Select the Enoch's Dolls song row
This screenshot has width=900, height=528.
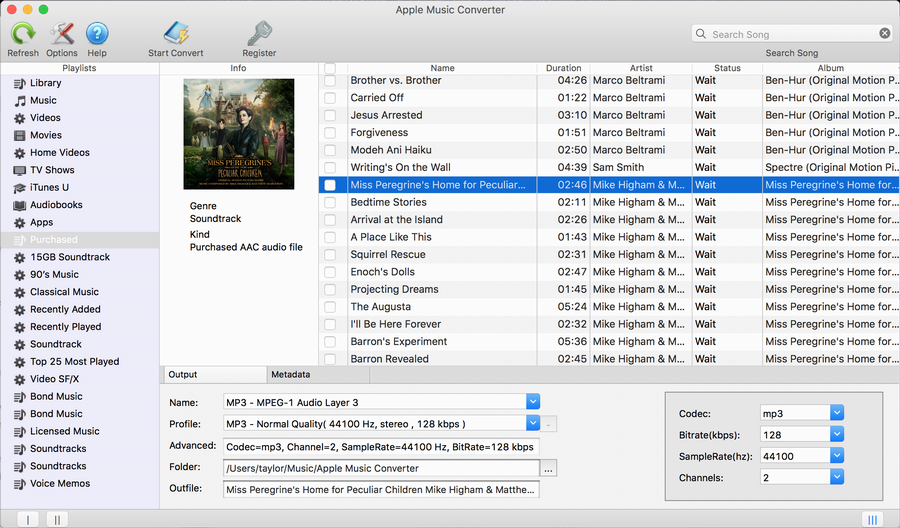(x=609, y=272)
